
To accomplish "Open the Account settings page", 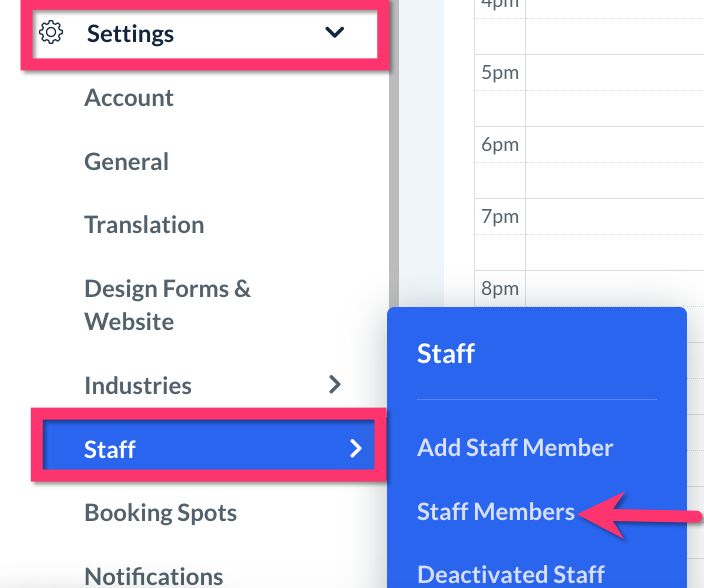I will click(x=129, y=98).
